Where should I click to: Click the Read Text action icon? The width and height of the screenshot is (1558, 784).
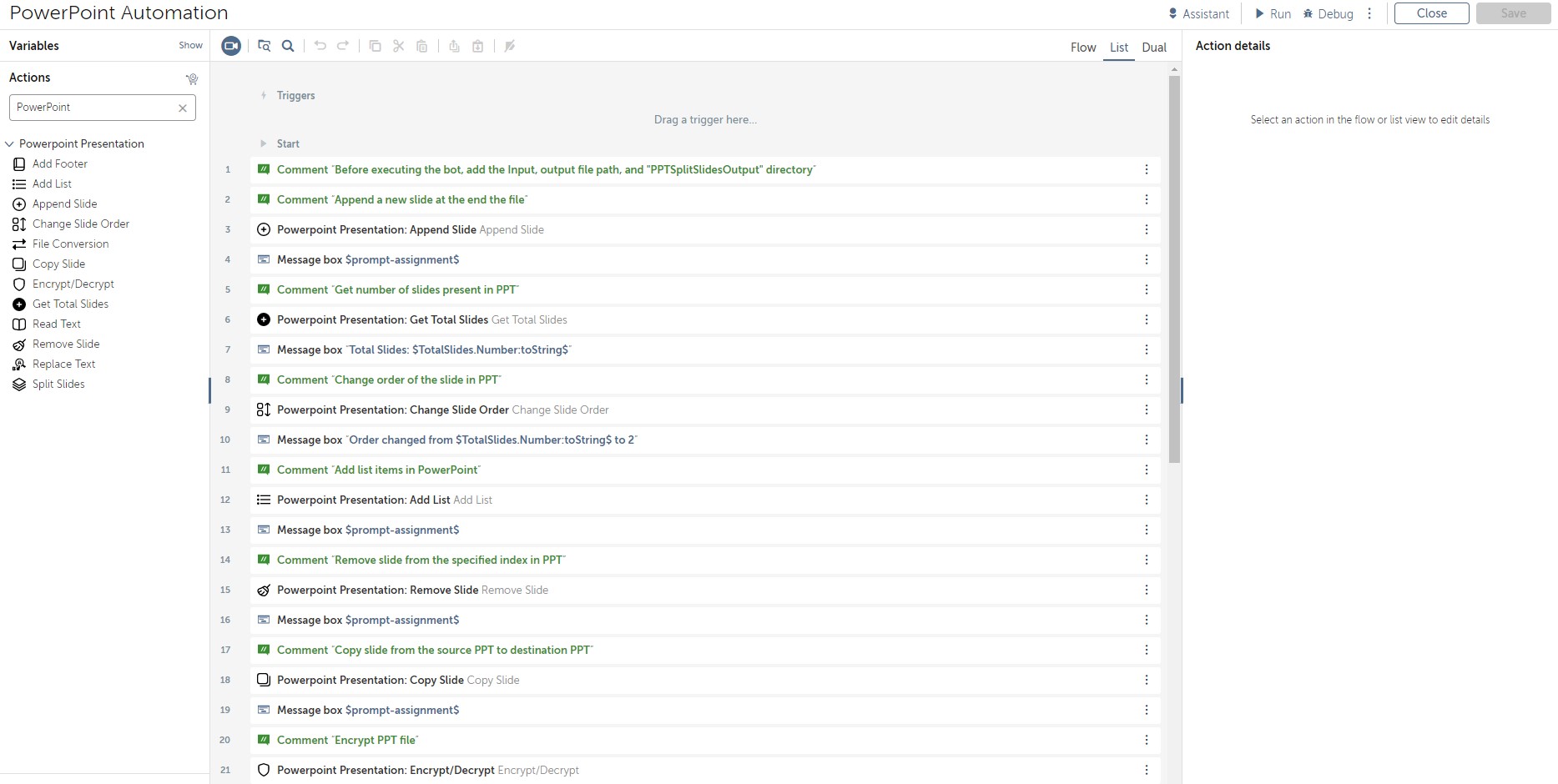point(19,324)
